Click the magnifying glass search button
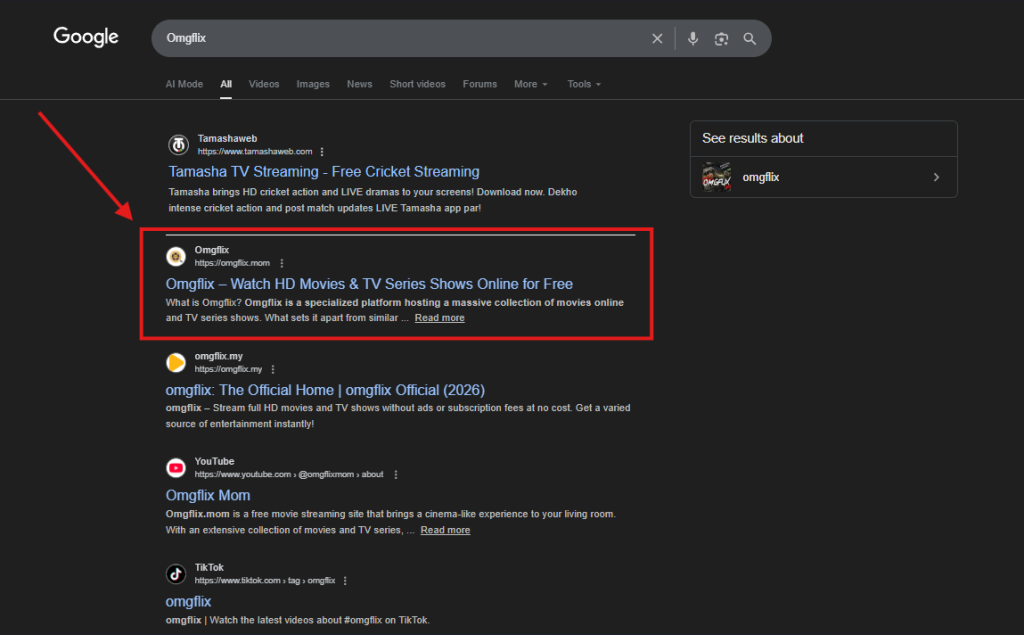The width and height of the screenshot is (1024, 635). (x=750, y=39)
